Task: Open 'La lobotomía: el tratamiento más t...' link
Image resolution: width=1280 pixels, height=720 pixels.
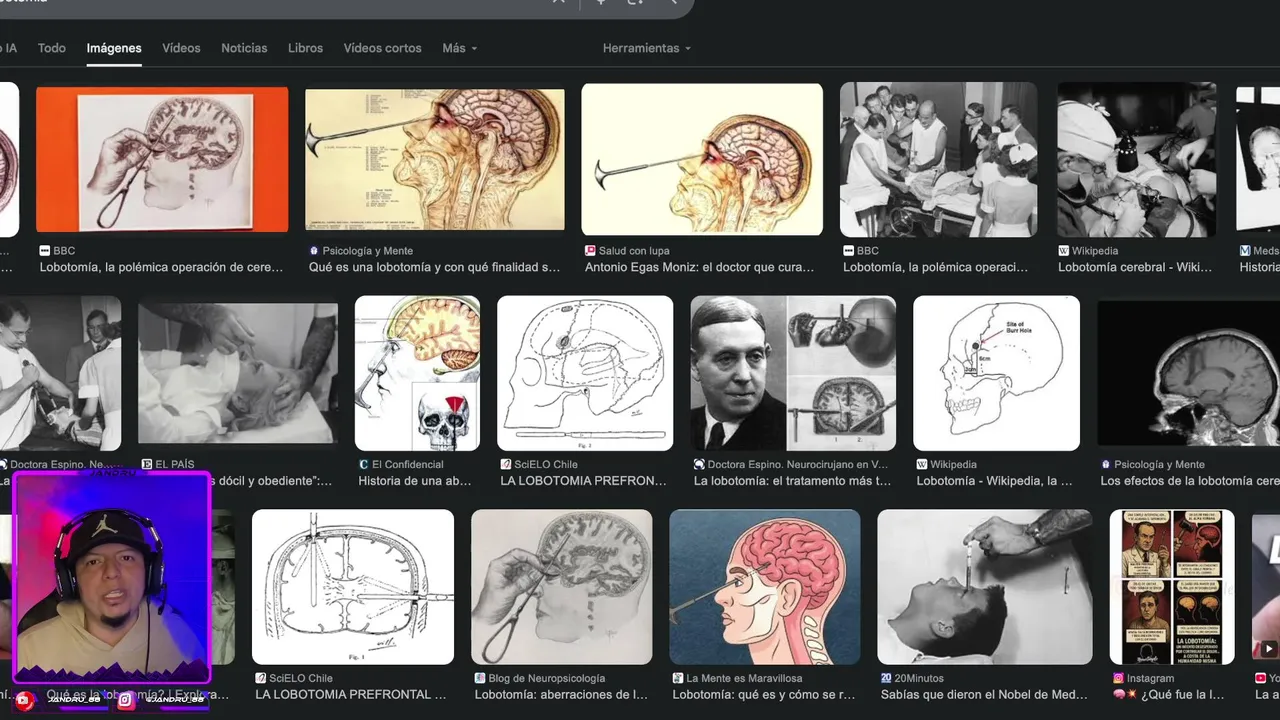Action: (792, 481)
